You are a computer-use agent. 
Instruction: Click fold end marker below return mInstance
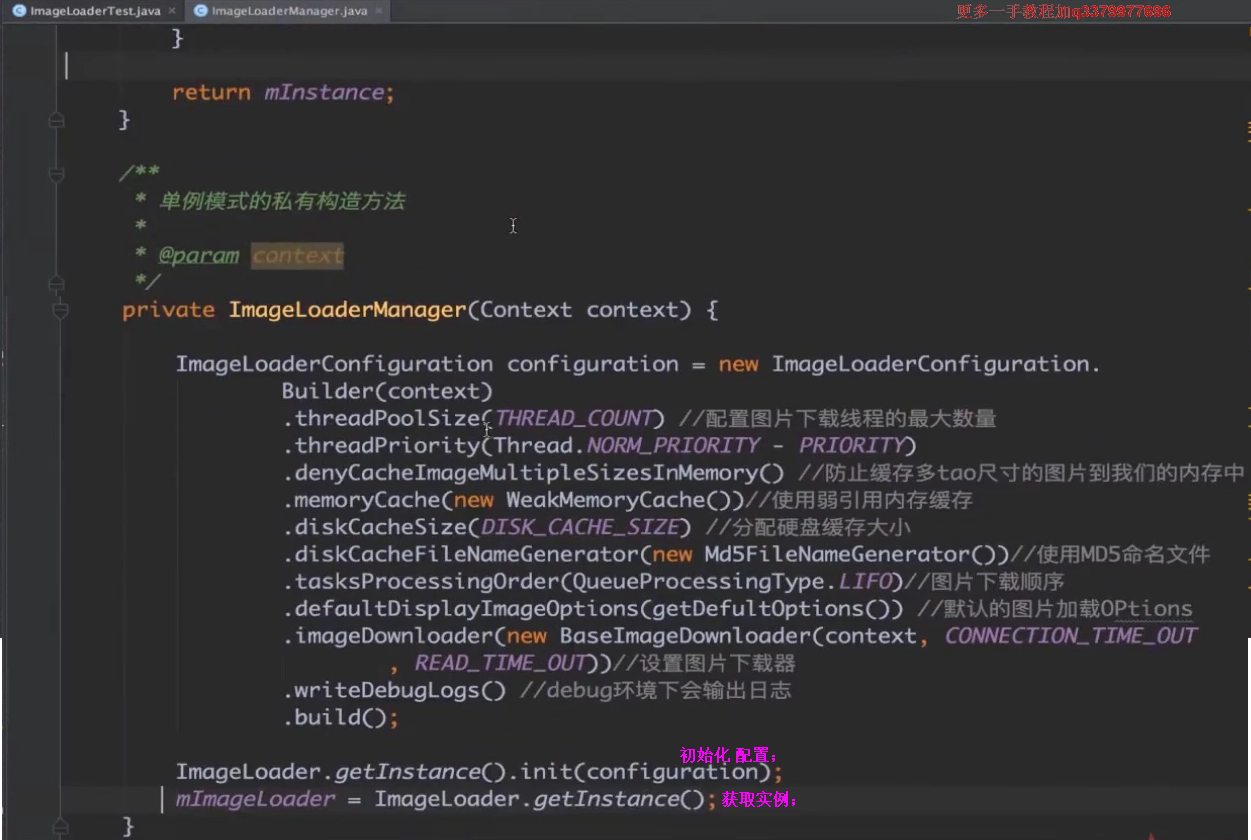(57, 120)
